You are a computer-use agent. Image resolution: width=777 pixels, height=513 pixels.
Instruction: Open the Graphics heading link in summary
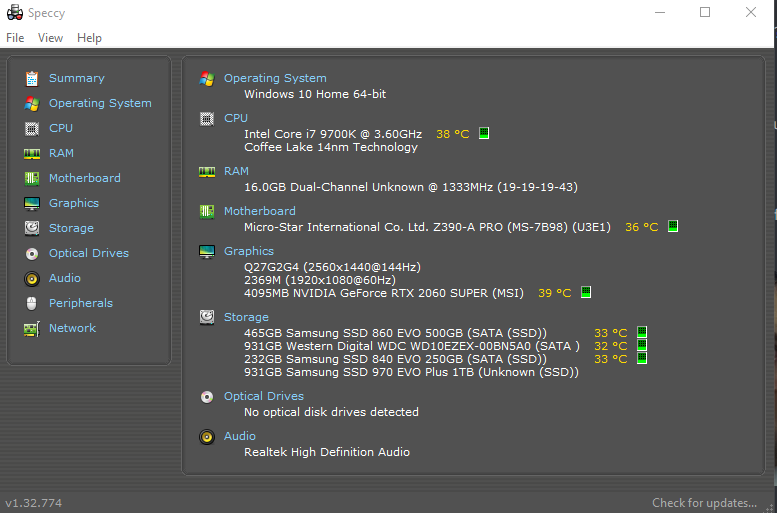pyautogui.click(x=249, y=251)
